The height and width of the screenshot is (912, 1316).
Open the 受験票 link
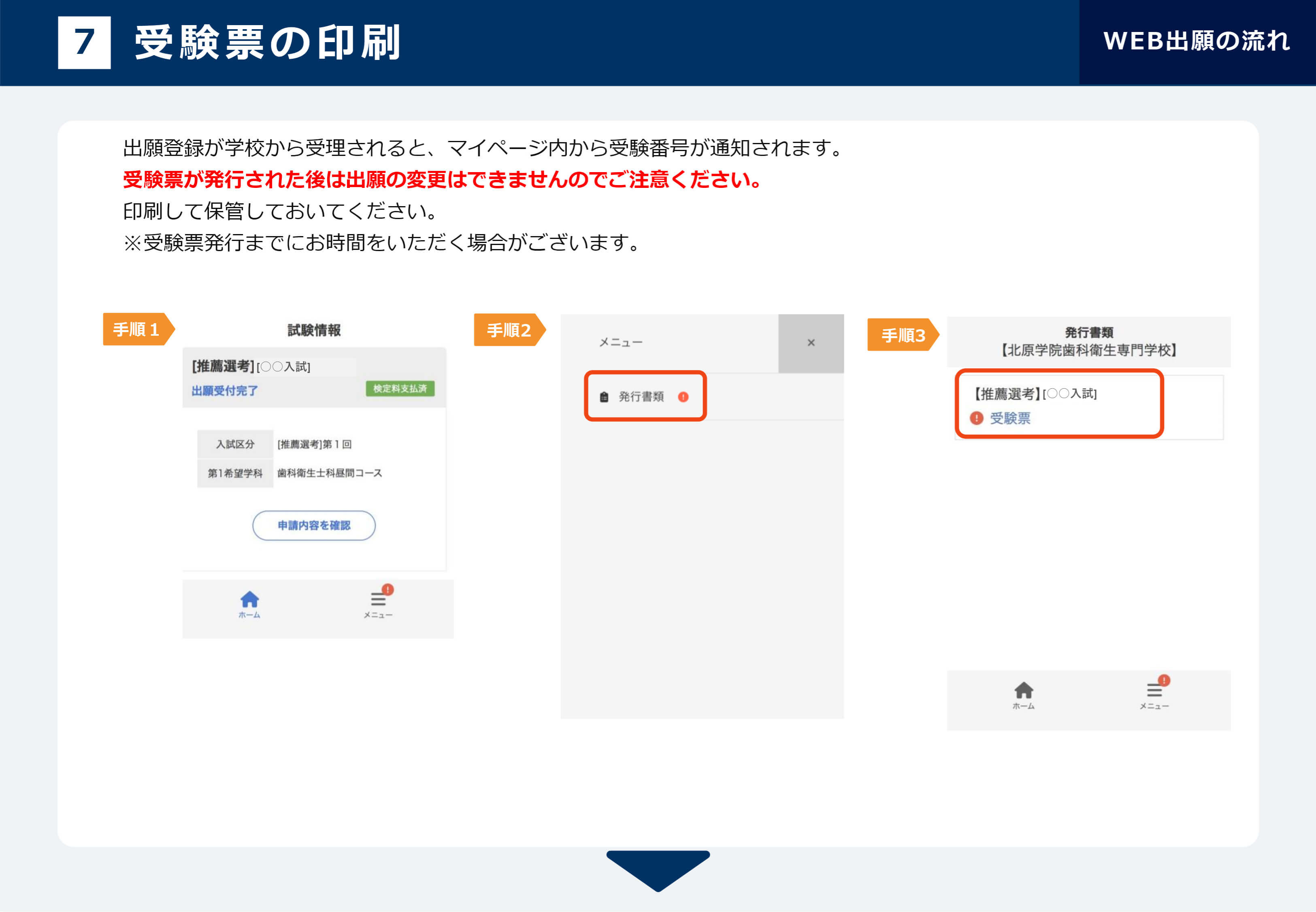[1010, 418]
